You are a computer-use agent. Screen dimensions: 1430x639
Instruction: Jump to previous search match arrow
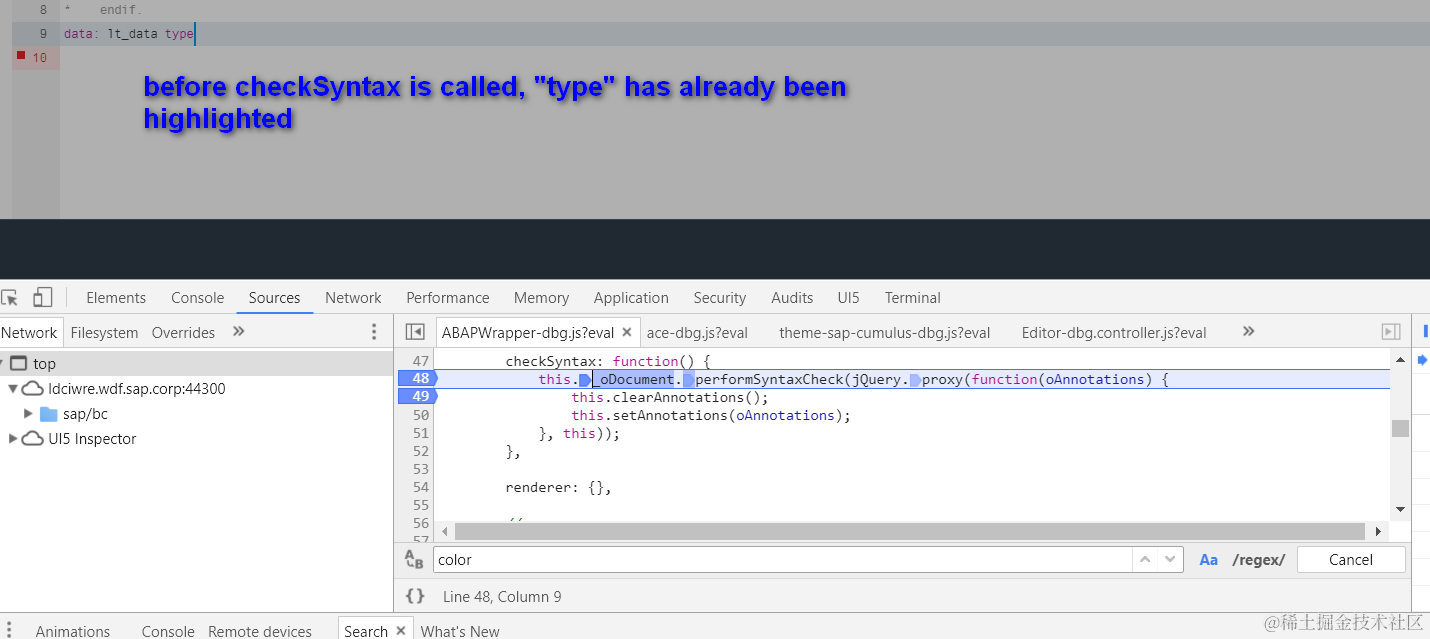point(1145,560)
